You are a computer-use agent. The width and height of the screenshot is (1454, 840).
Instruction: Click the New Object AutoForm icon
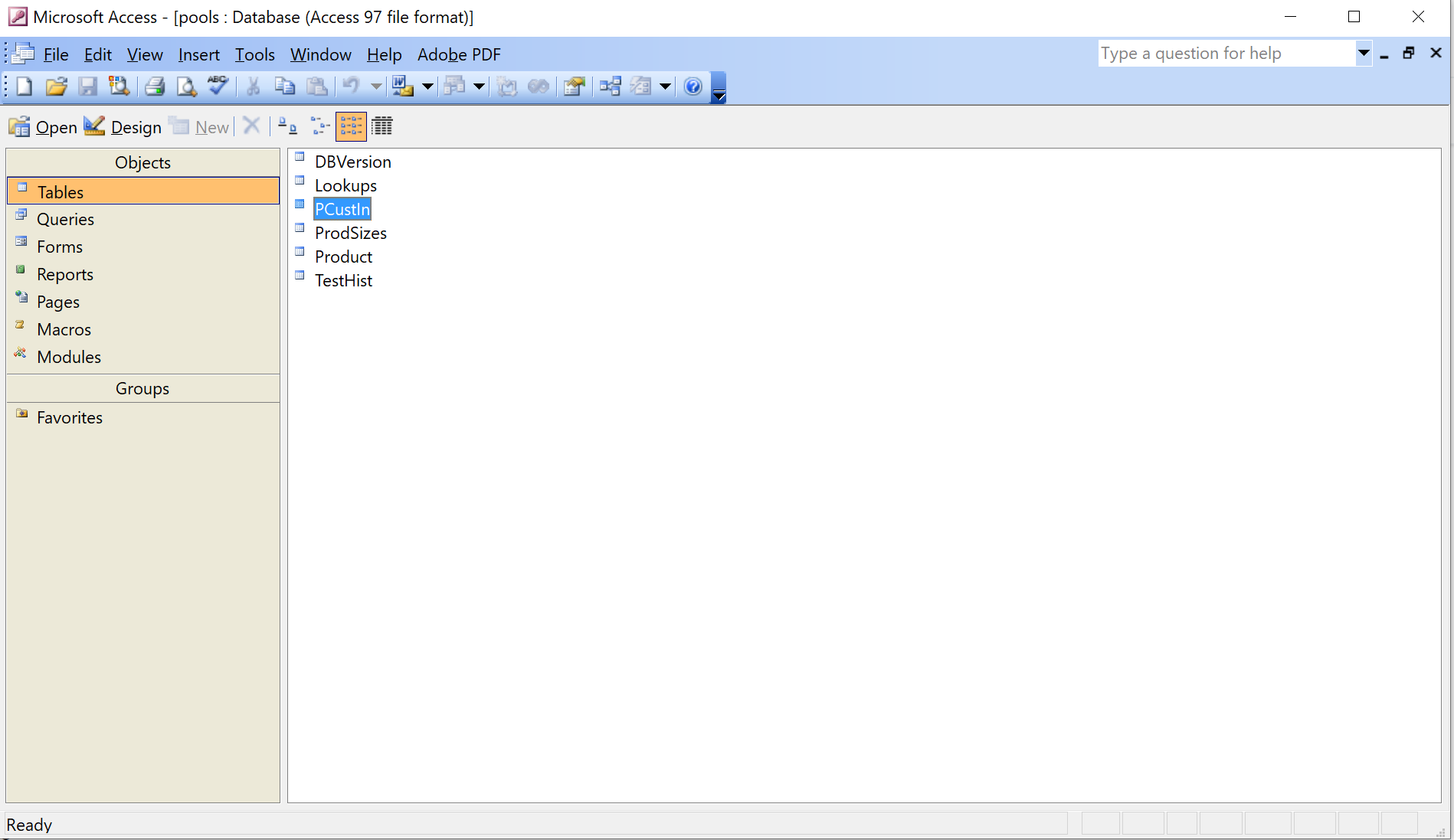point(641,87)
